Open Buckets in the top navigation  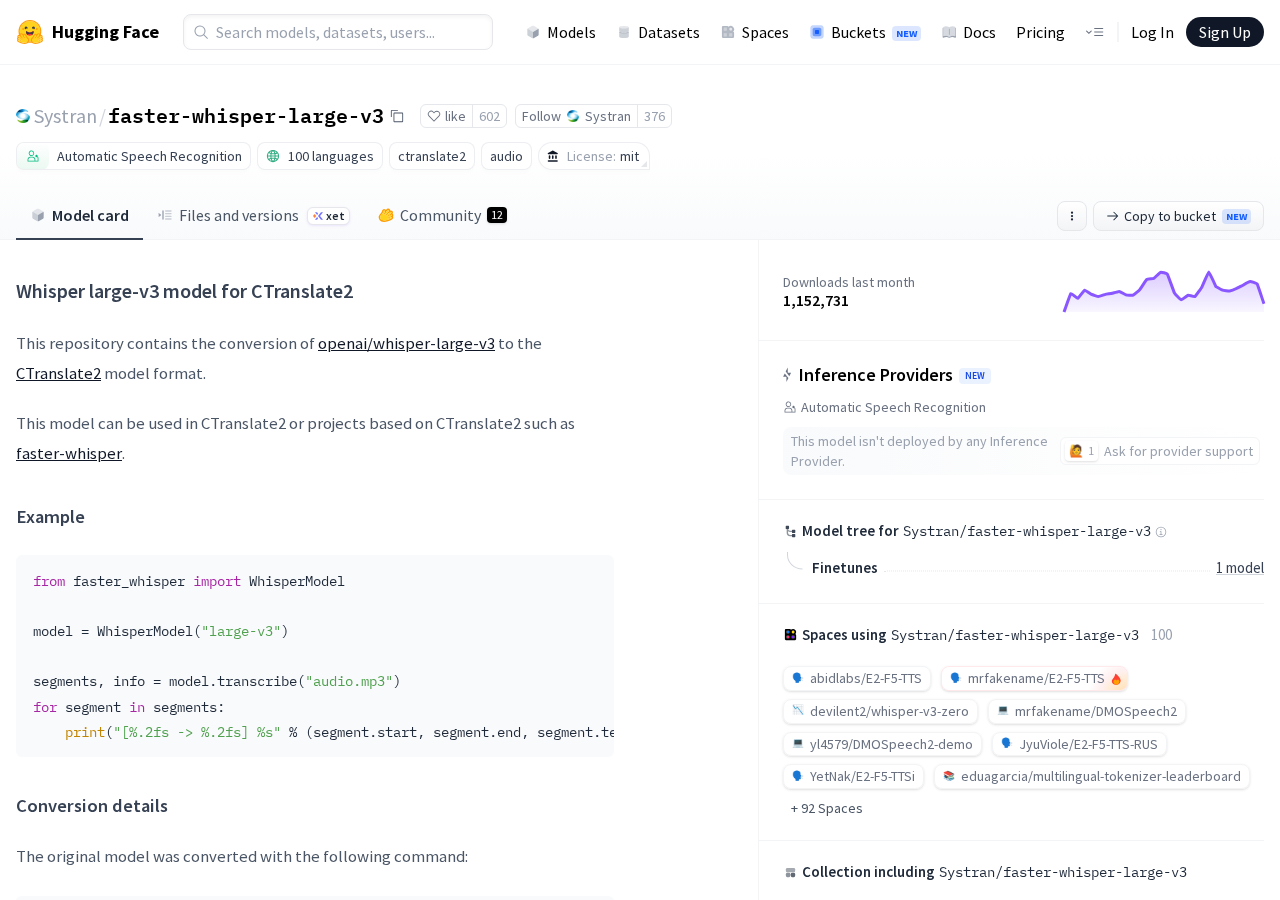[x=865, y=32]
